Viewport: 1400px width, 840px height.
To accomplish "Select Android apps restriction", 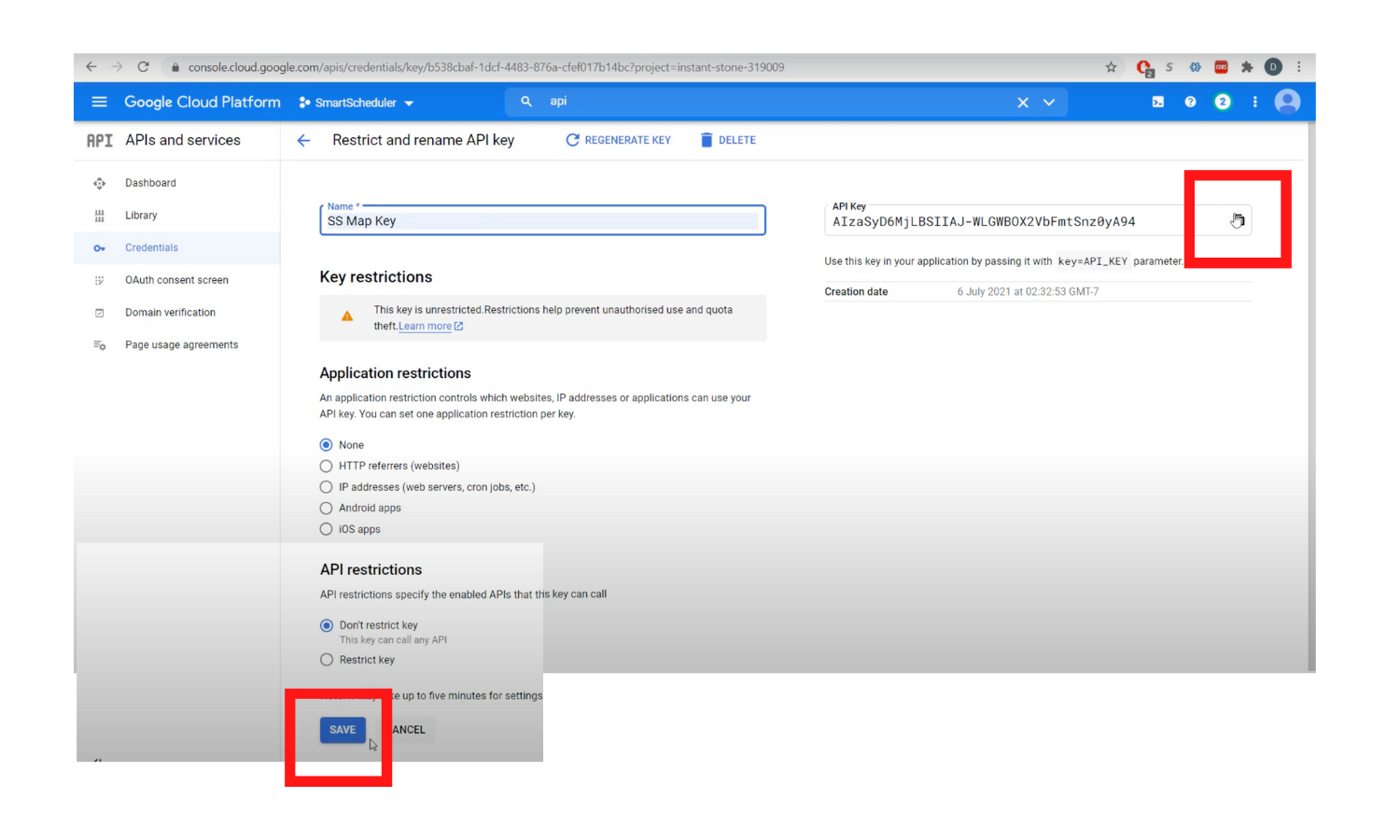I will pyautogui.click(x=326, y=508).
